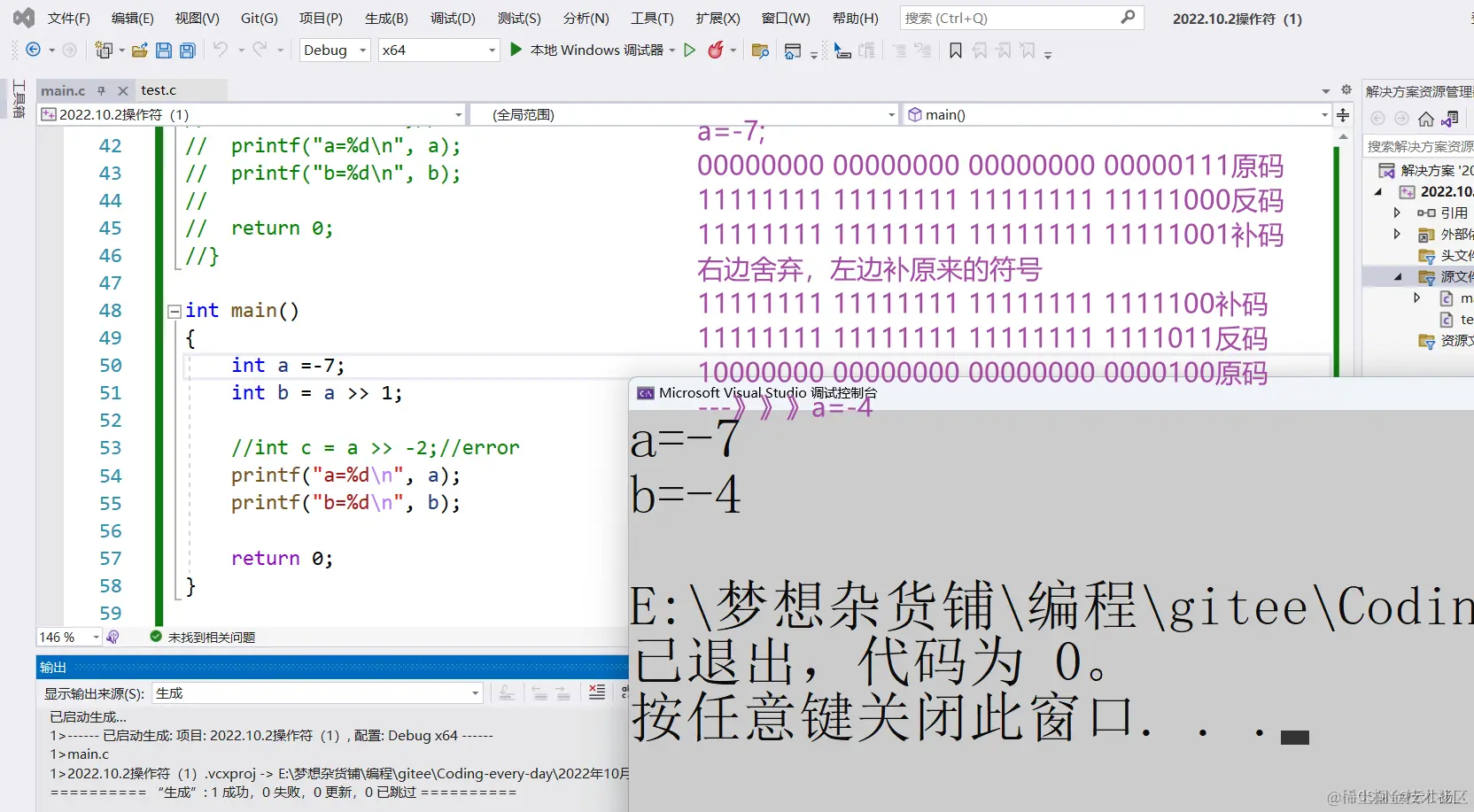The image size is (1474, 812).
Task: Open Find in Files via folder-magnifier icon
Action: pos(759,50)
